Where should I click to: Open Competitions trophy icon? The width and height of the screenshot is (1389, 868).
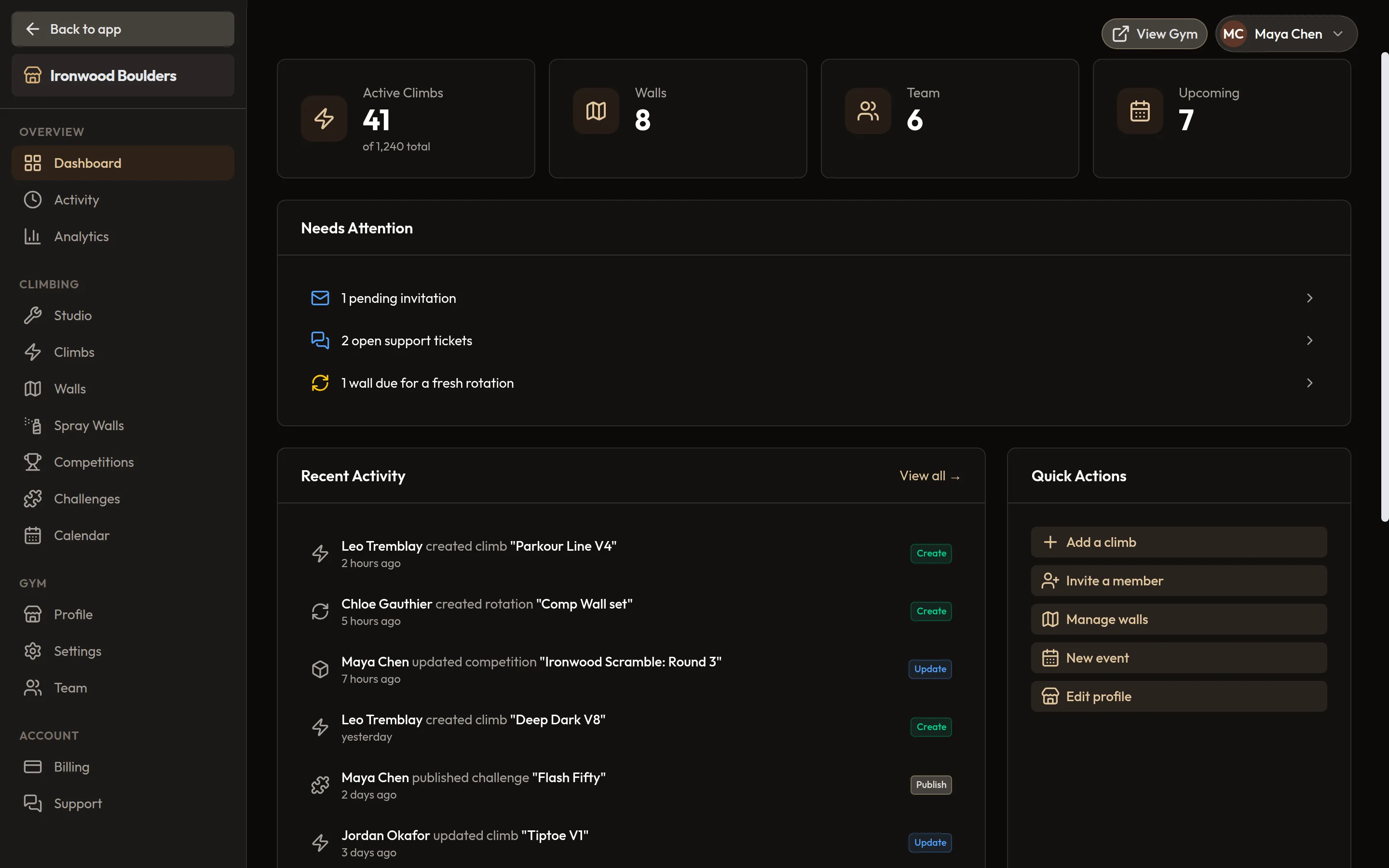click(33, 462)
